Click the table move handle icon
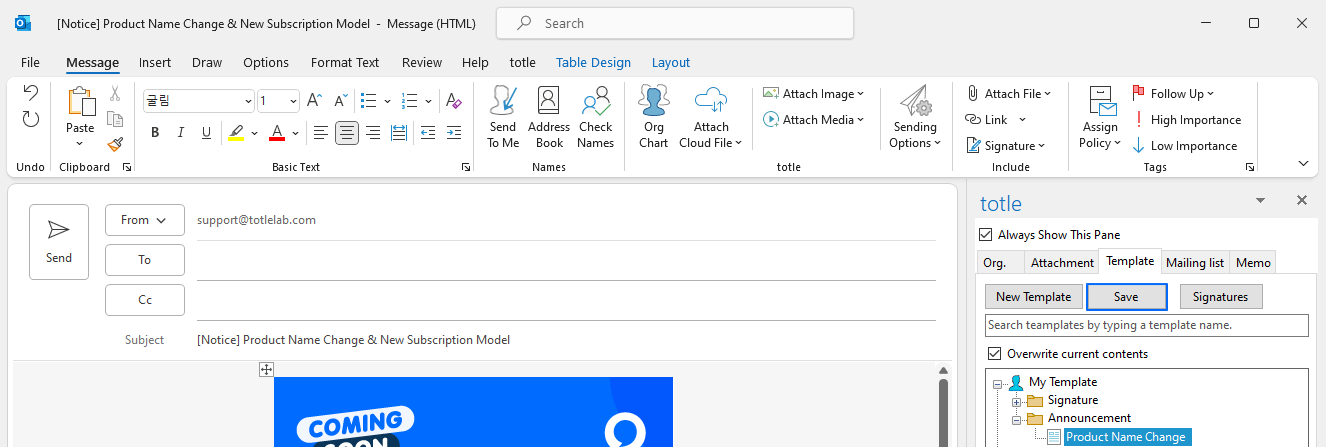The height and width of the screenshot is (447, 1326). click(266, 370)
